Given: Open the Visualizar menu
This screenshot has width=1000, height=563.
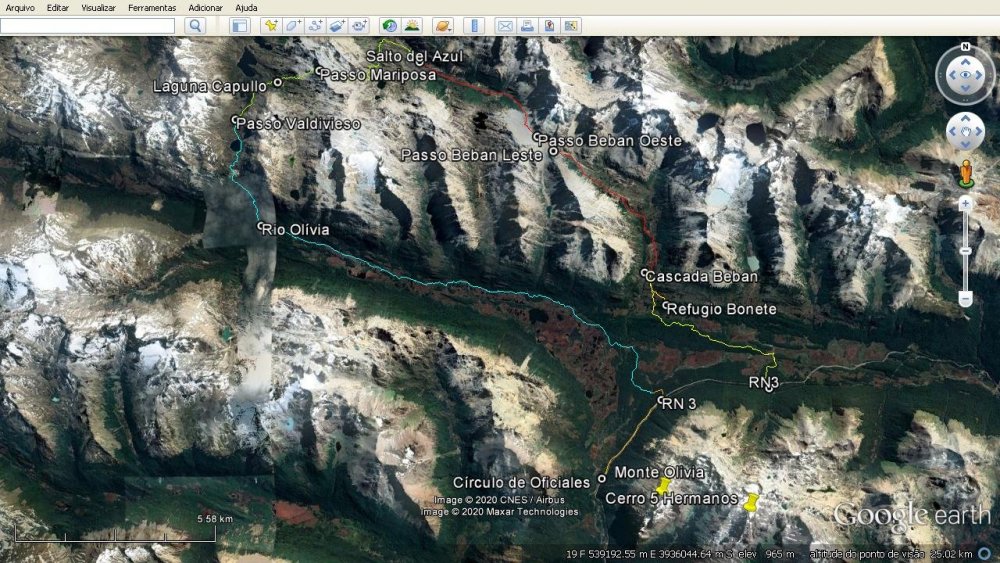Looking at the screenshot, I should [98, 7].
